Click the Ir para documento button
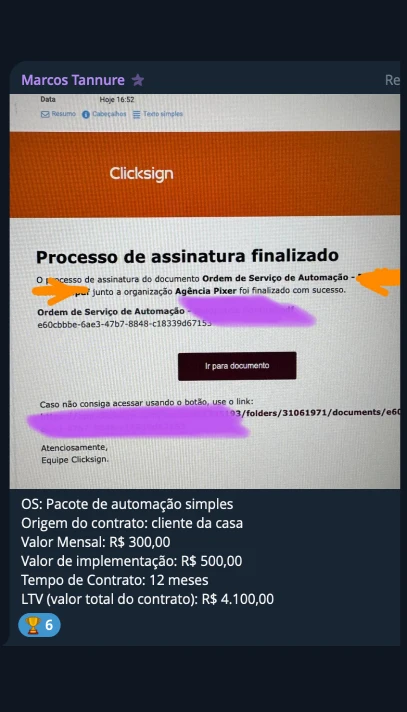This screenshot has width=407, height=712. 237,366
